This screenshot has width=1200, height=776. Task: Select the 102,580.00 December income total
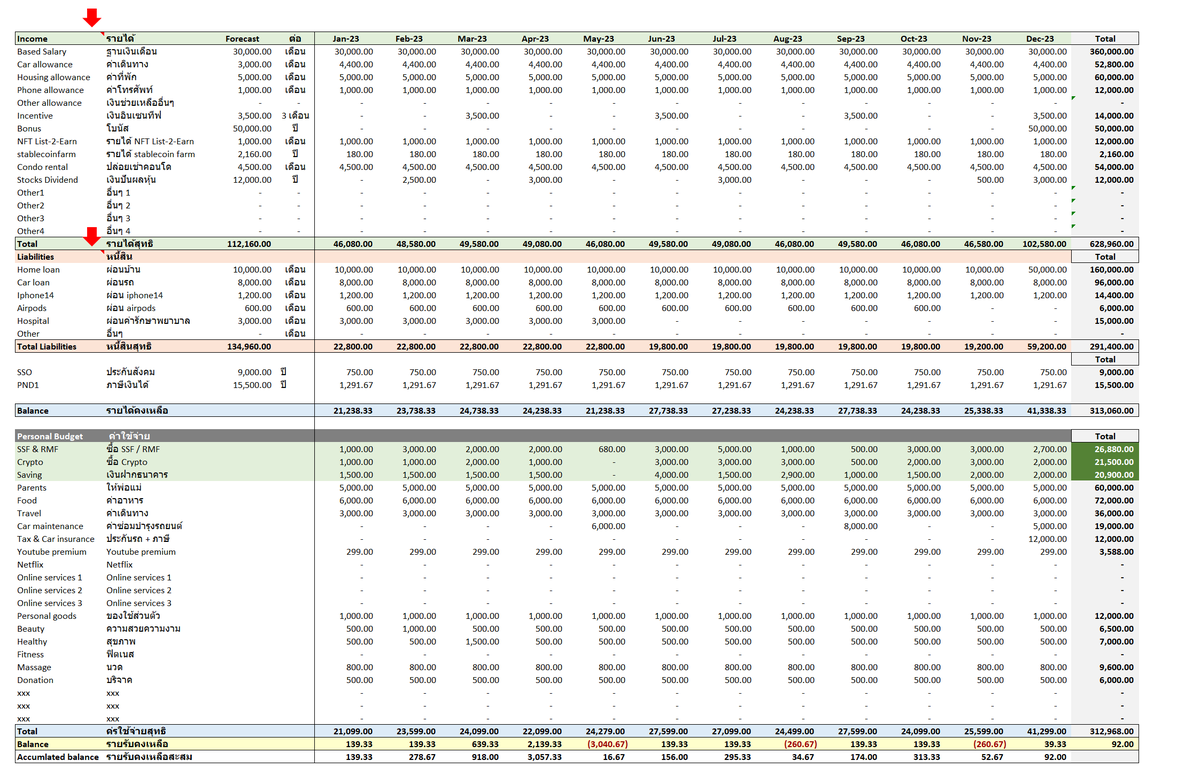click(x=1047, y=244)
